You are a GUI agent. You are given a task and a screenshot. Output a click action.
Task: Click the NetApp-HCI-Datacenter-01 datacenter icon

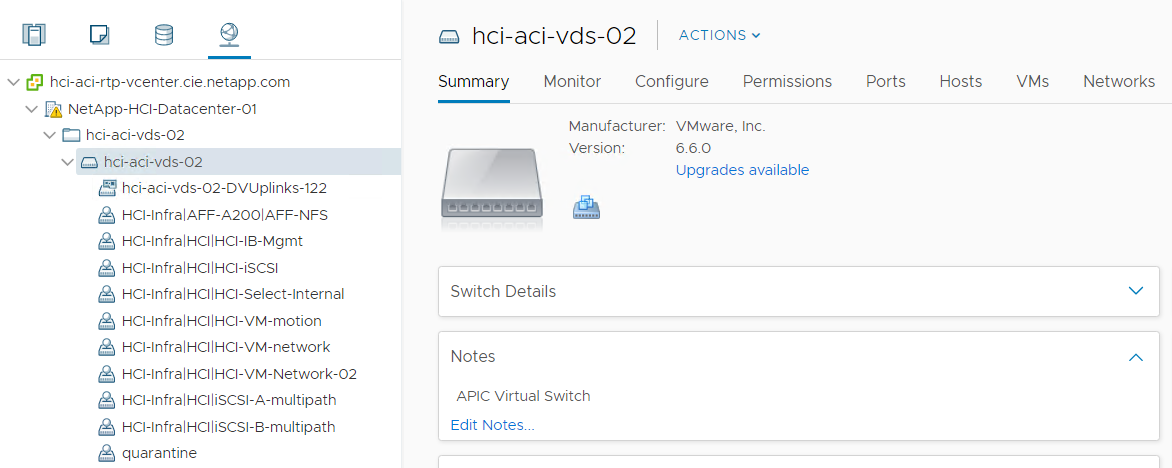pyautogui.click(x=53, y=108)
